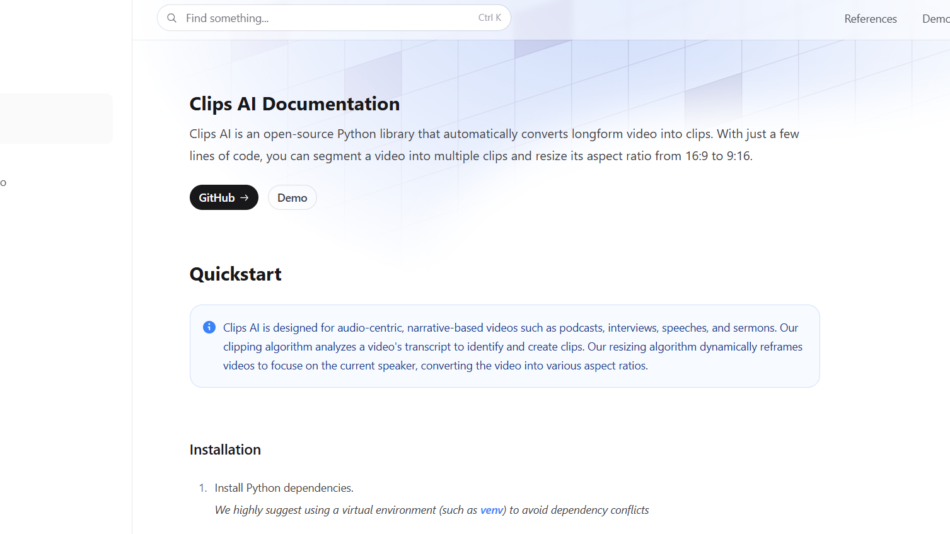Image resolution: width=950 pixels, height=534 pixels.
Task: Focus the "Find something..." search field
Action: point(320,18)
